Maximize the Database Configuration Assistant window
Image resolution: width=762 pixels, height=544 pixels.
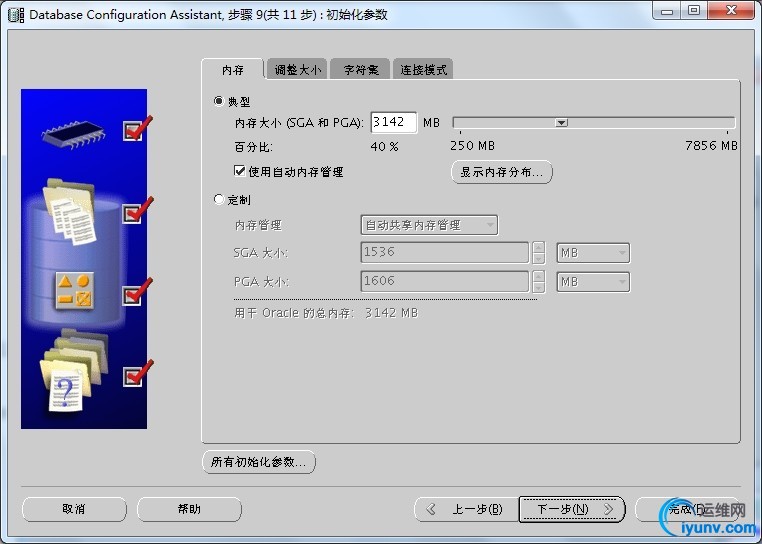click(x=694, y=11)
